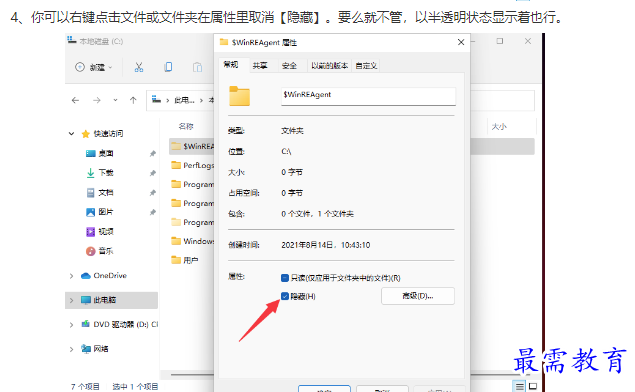Screen dimensions: 635x392
Task: Select the Users (用户) folder
Action: pos(185,260)
